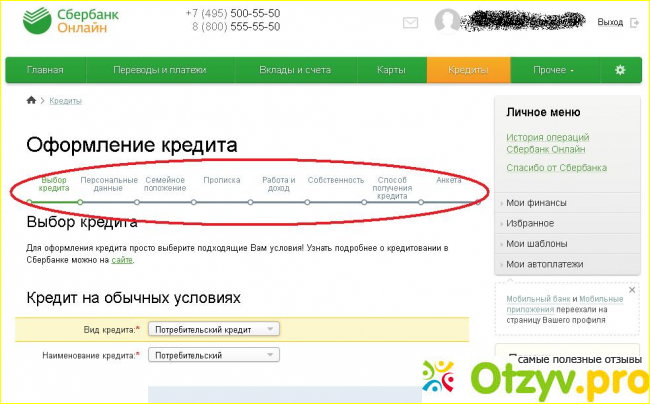
Task: Expand the Избранное section
Action: click(529, 223)
